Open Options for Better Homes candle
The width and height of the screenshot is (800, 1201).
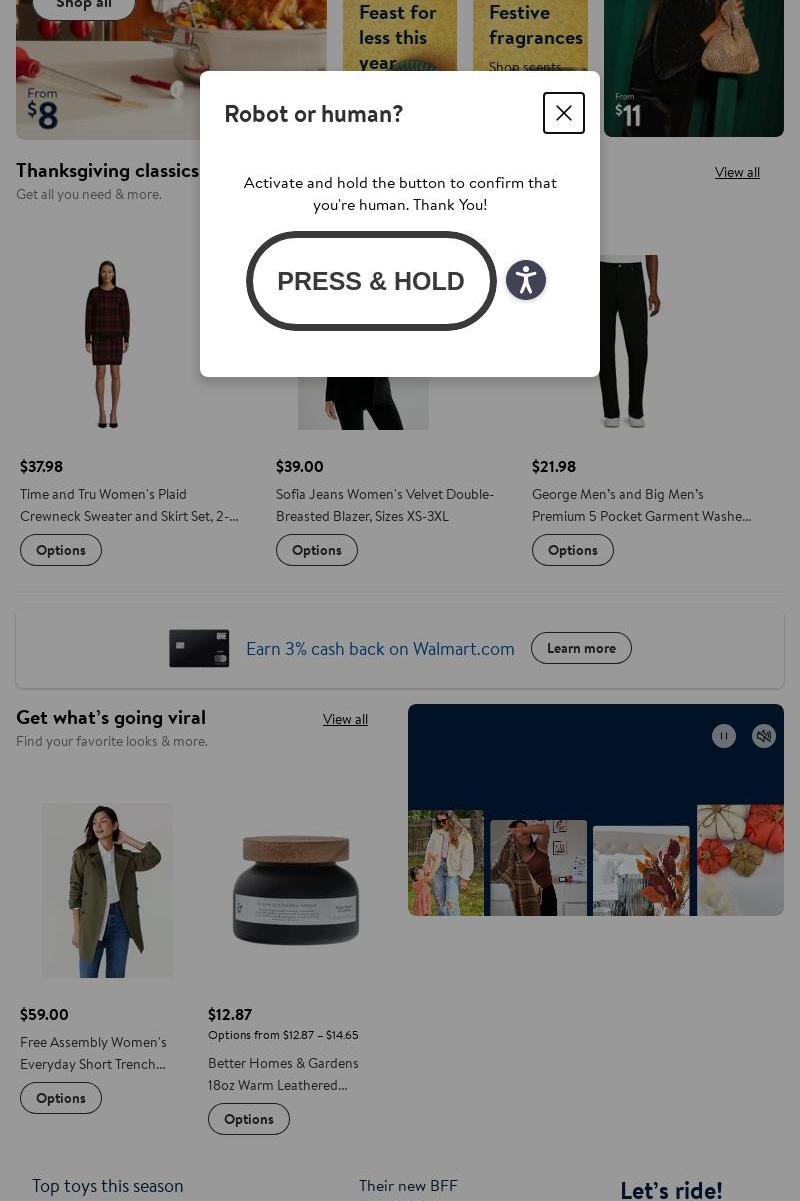(249, 1119)
